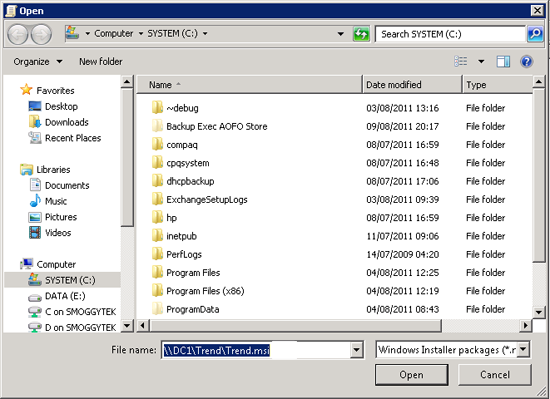Click the compaq folder icon
Screen dimensions: 550x399
[x=157, y=144]
